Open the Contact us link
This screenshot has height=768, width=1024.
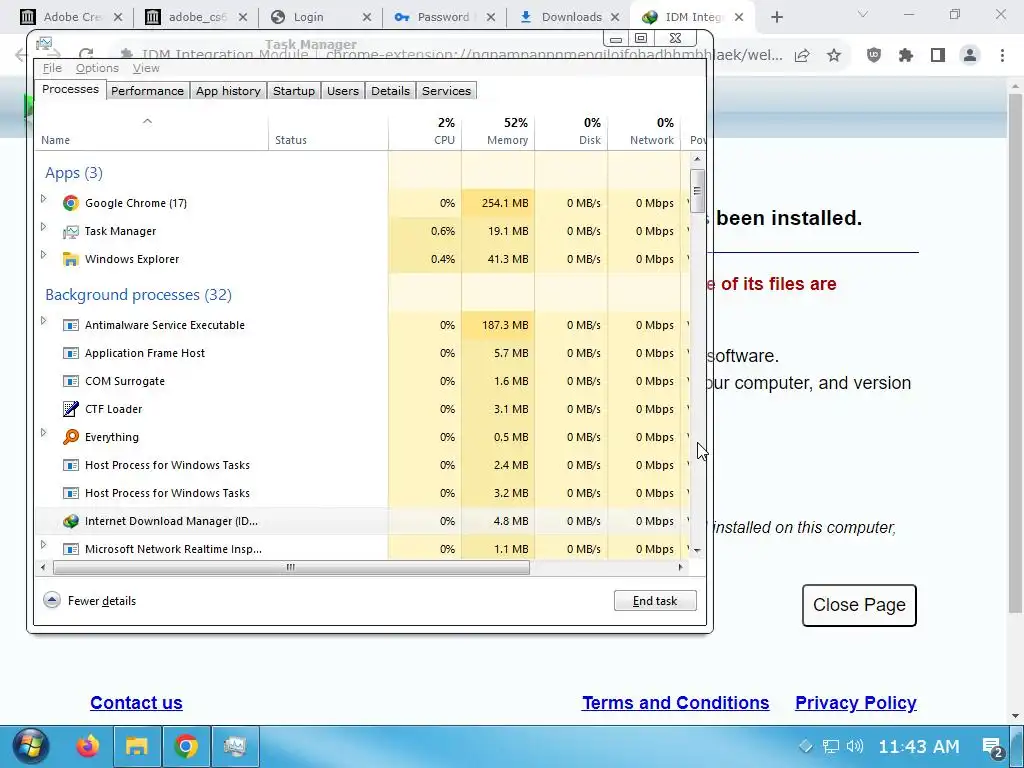point(136,703)
